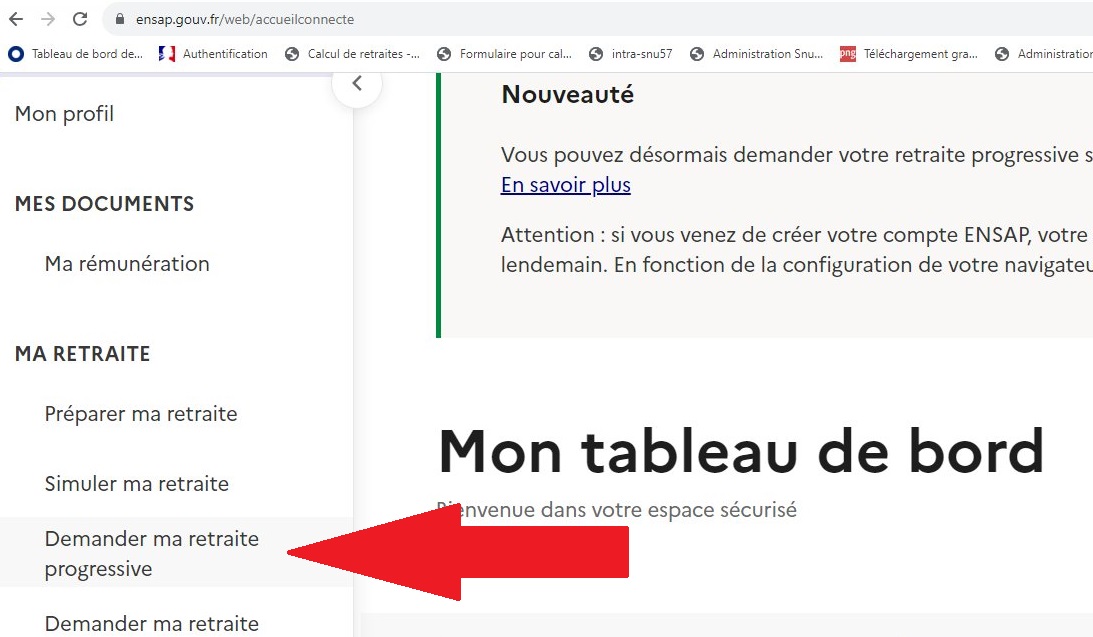
Task: Click the French flag icon beside Authentification bookmark
Action: (x=166, y=54)
